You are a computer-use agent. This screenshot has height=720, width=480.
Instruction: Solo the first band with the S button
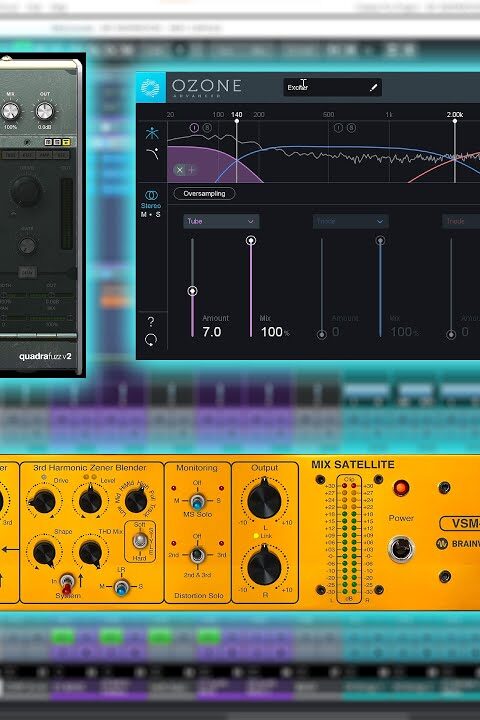pyautogui.click(x=207, y=128)
